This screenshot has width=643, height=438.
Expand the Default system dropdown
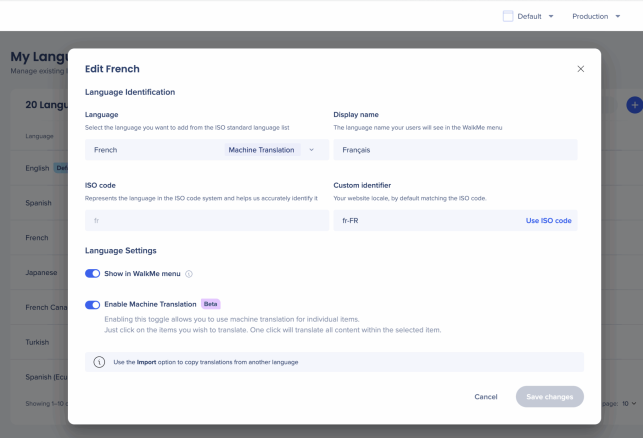pos(551,16)
